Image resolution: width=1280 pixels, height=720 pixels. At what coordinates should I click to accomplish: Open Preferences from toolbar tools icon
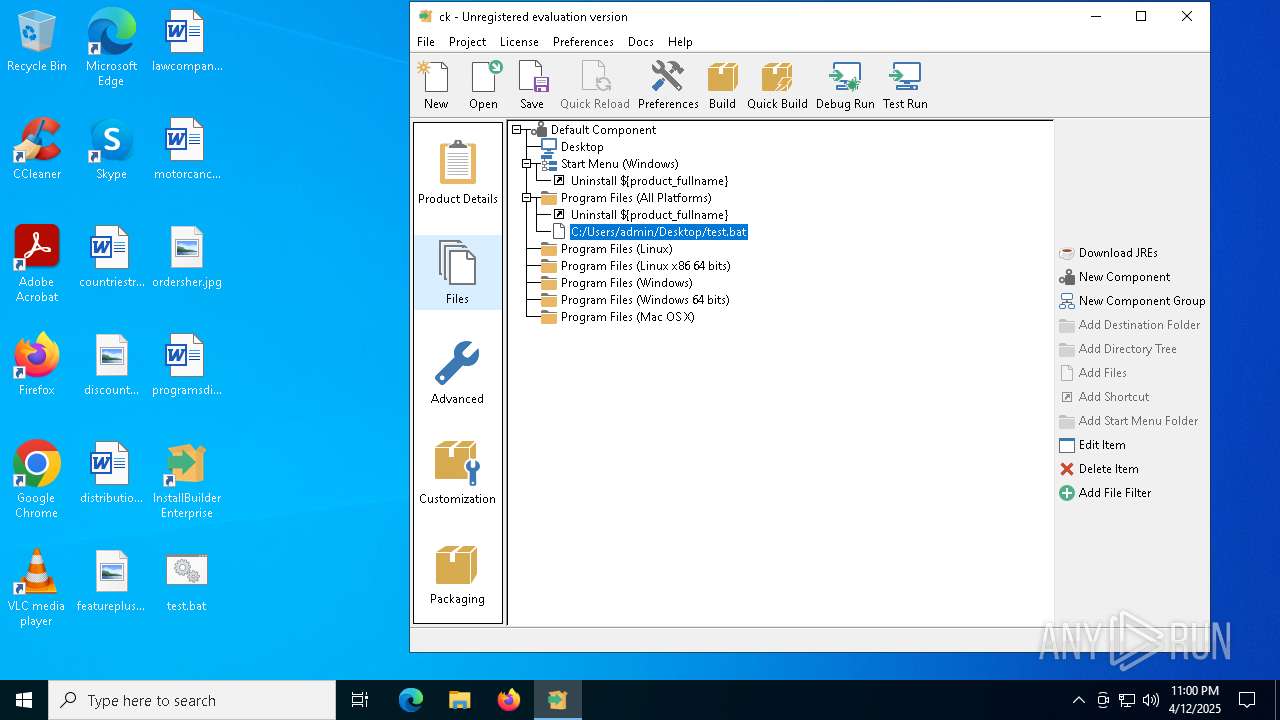click(668, 85)
